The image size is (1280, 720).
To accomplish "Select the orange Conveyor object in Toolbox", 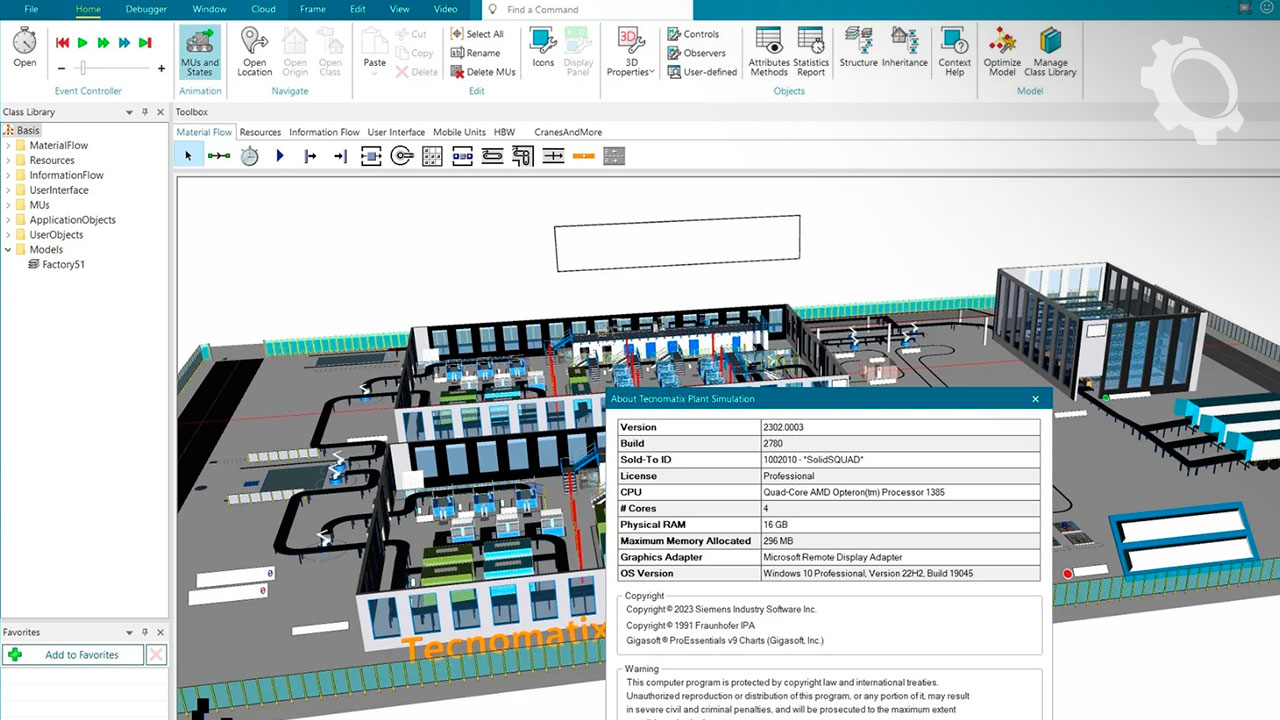I will coord(584,156).
